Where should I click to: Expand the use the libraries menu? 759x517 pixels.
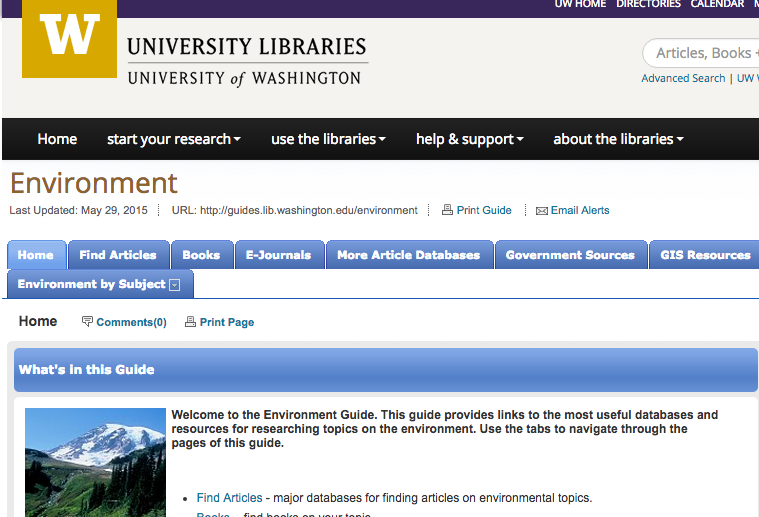328,139
